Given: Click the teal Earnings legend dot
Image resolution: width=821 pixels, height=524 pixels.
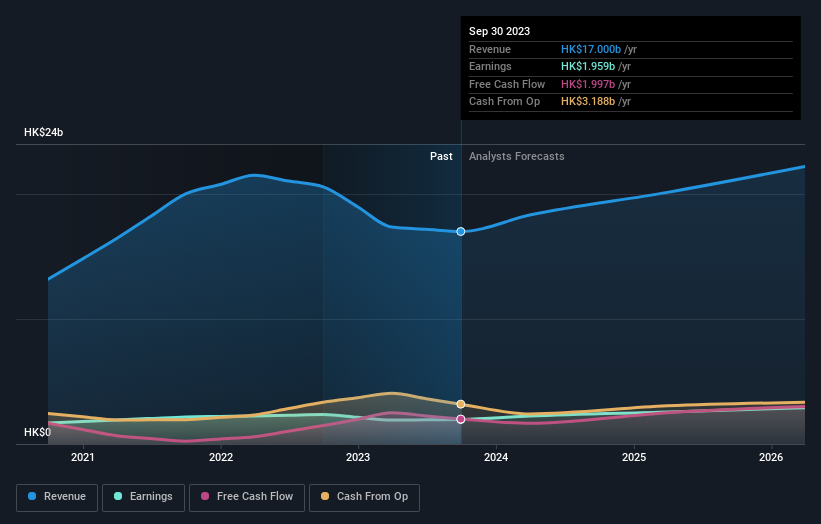Looking at the screenshot, I should click(x=118, y=496).
